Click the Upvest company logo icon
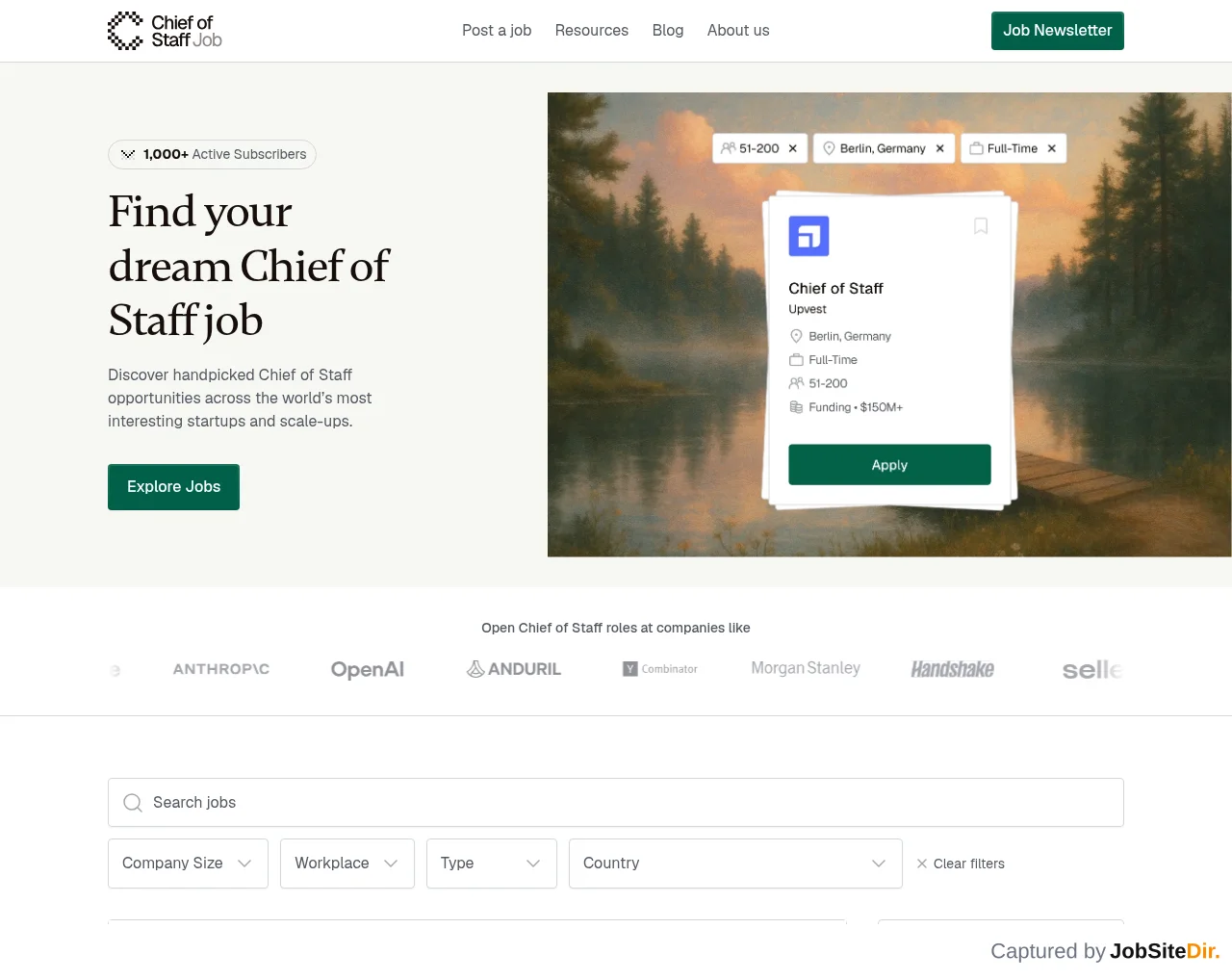This screenshot has height=980, width=1232. point(808,236)
